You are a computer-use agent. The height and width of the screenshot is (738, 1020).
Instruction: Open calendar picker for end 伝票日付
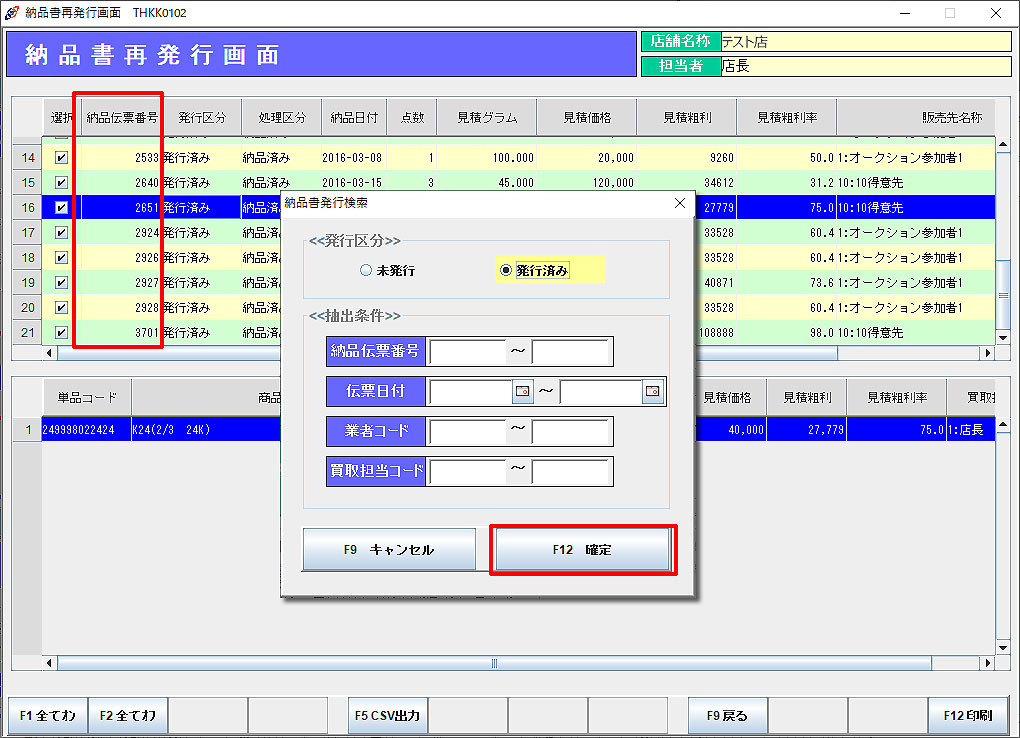pyautogui.click(x=652, y=392)
